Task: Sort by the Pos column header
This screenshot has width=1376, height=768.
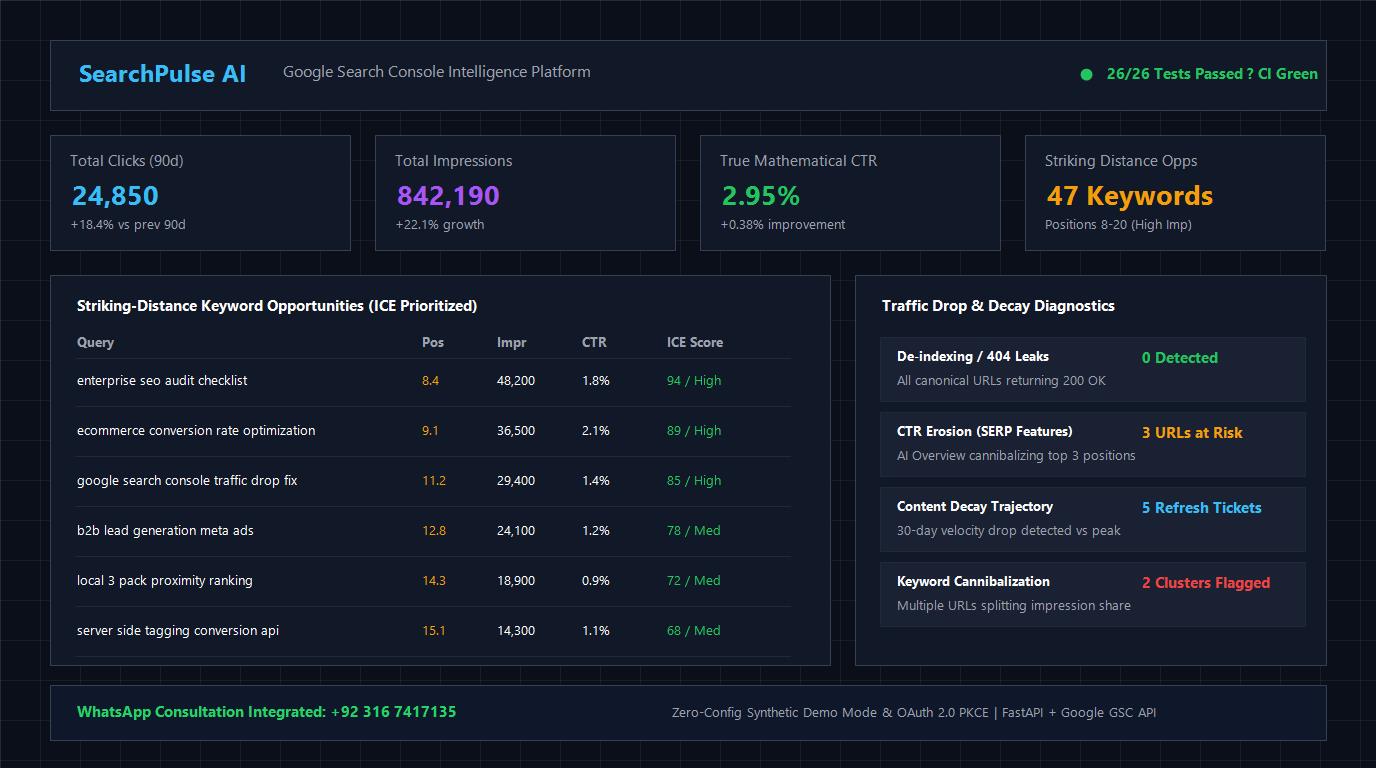Action: pos(433,342)
